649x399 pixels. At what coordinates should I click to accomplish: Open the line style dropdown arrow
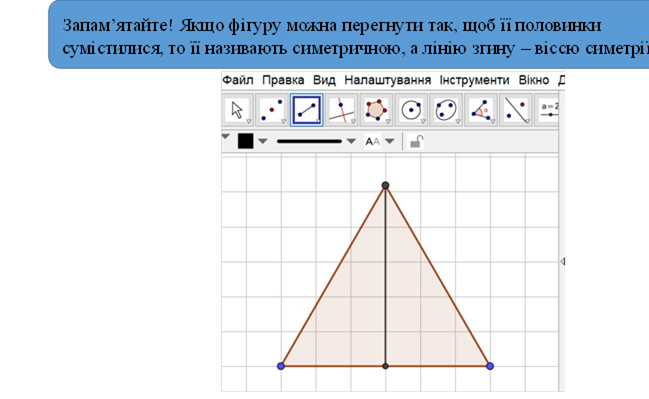[351, 141]
